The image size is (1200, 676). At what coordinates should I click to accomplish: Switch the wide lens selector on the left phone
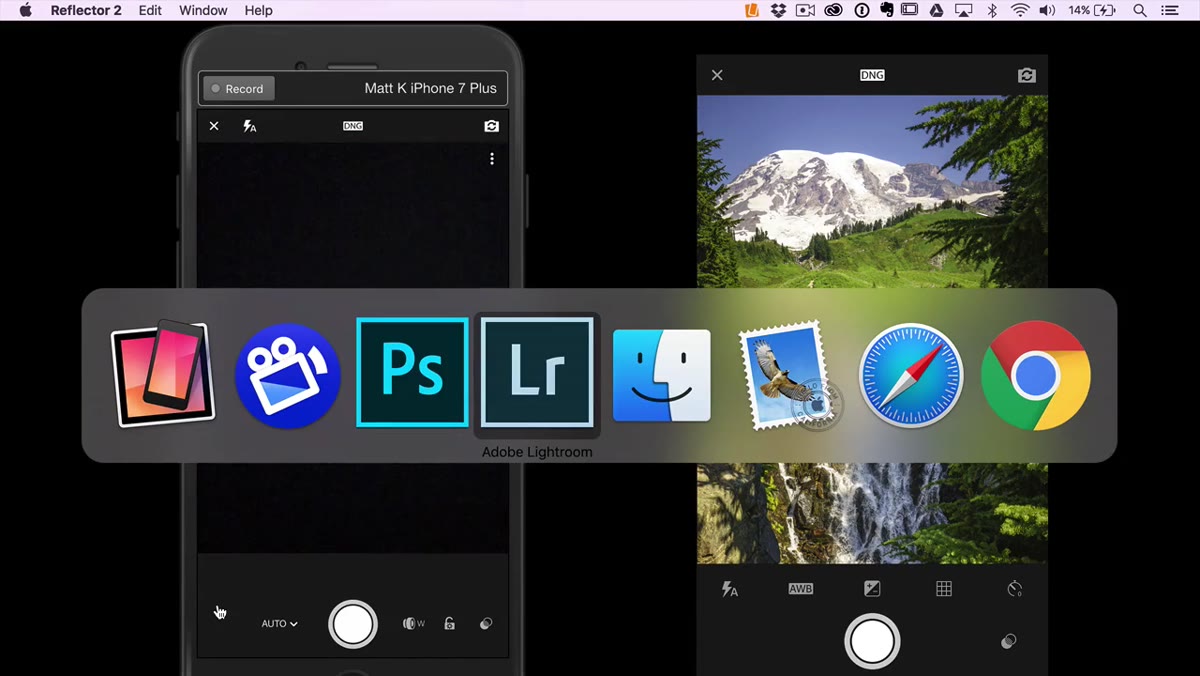tap(413, 624)
